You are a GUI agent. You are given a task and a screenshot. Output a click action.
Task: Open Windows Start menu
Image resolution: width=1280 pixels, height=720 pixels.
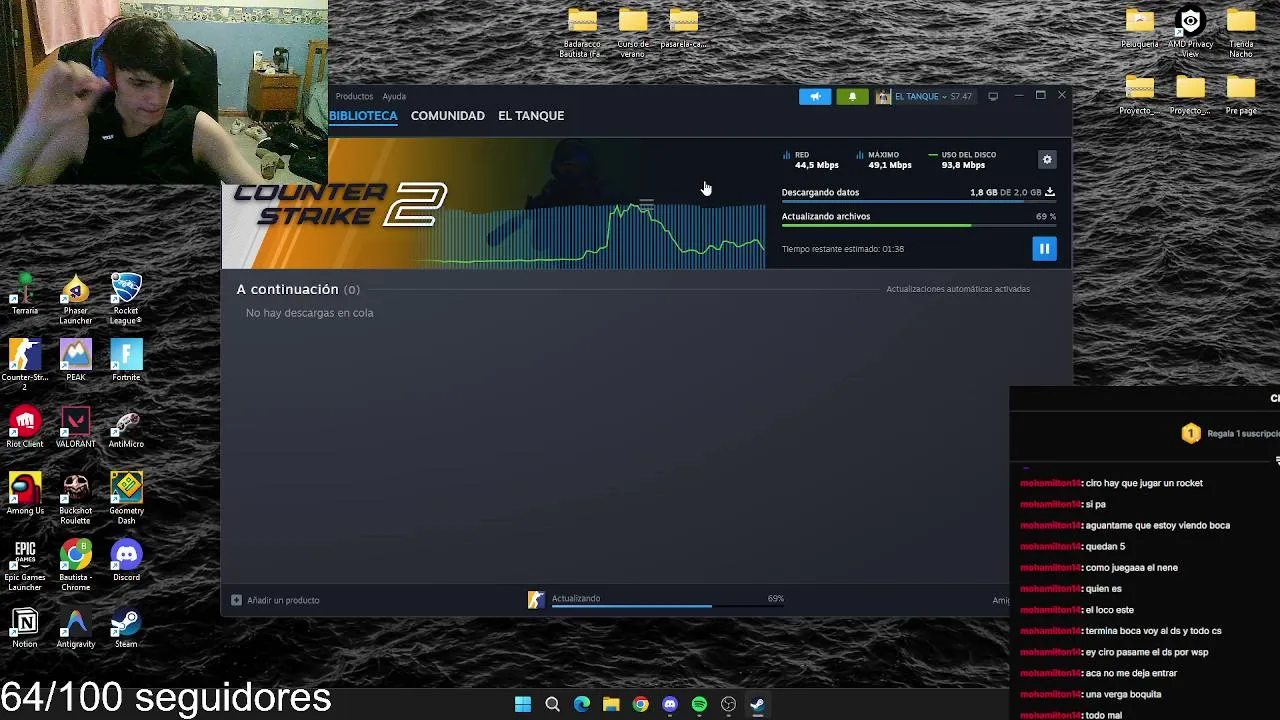pyautogui.click(x=523, y=704)
